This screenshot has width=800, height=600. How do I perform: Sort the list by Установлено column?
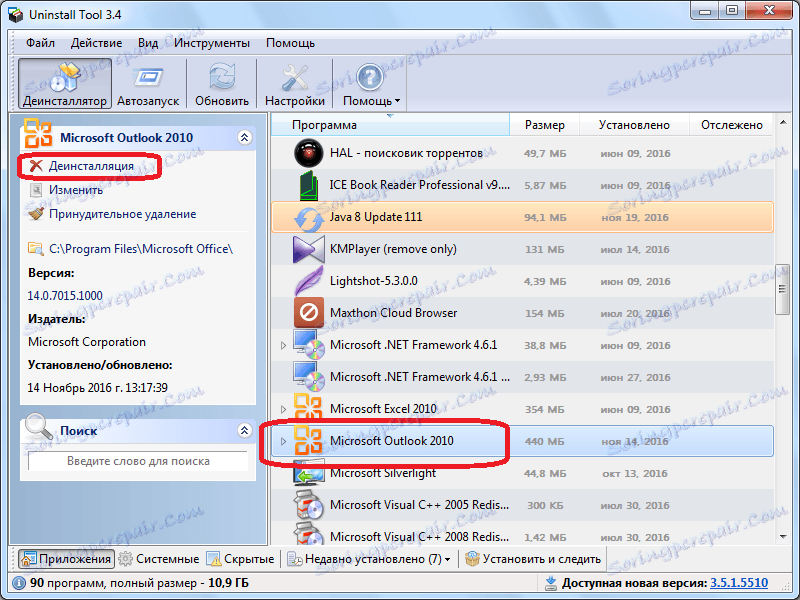[x=634, y=125]
